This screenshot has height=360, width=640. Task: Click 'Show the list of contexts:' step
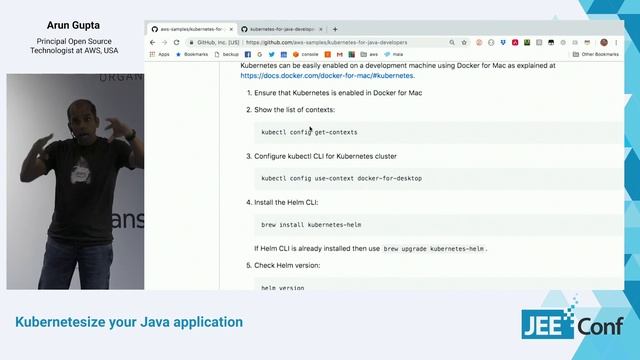pyautogui.click(x=294, y=110)
